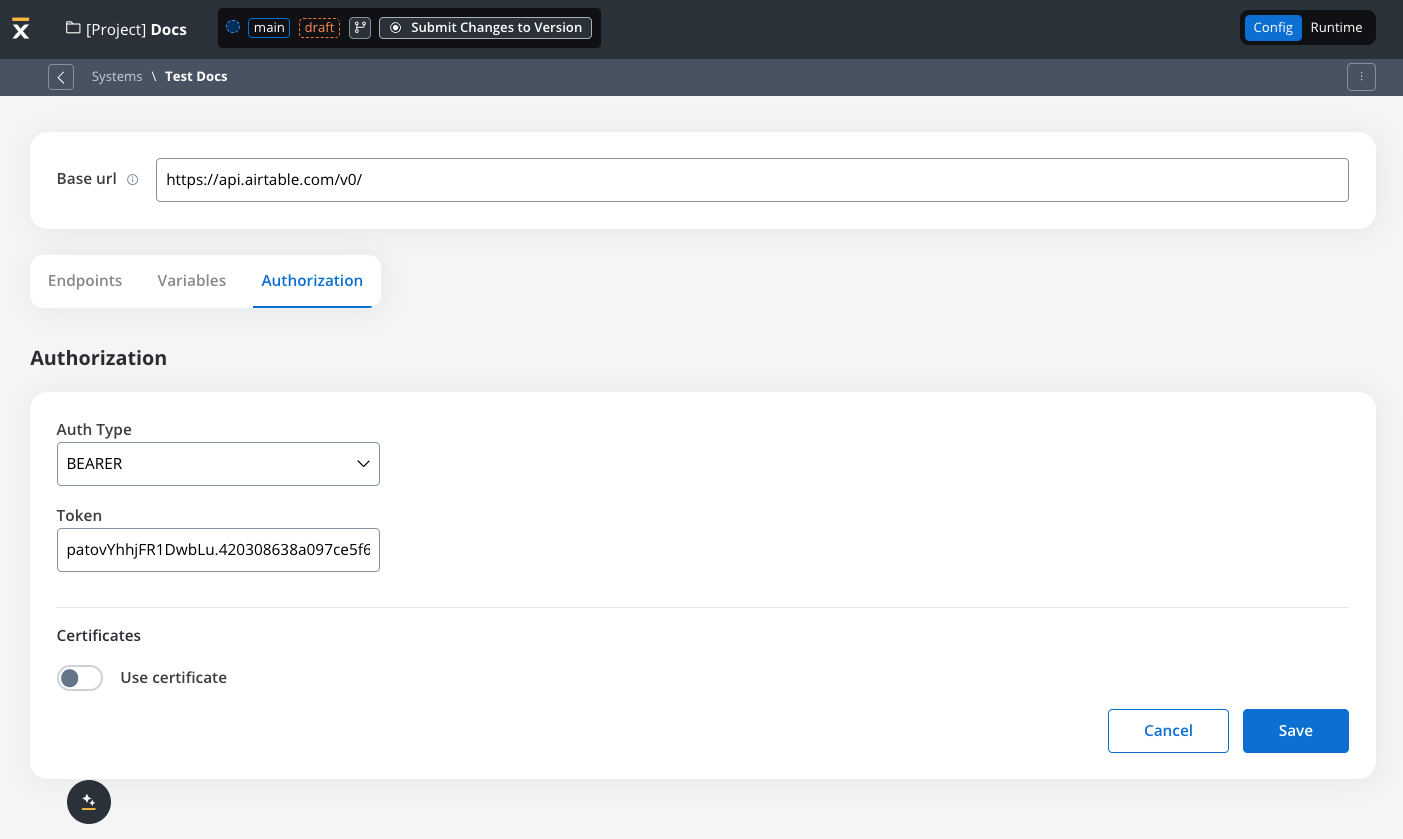Viewport: 1403px width, 839px height.
Task: Click the blue status dot beside main
Action: (x=233, y=28)
